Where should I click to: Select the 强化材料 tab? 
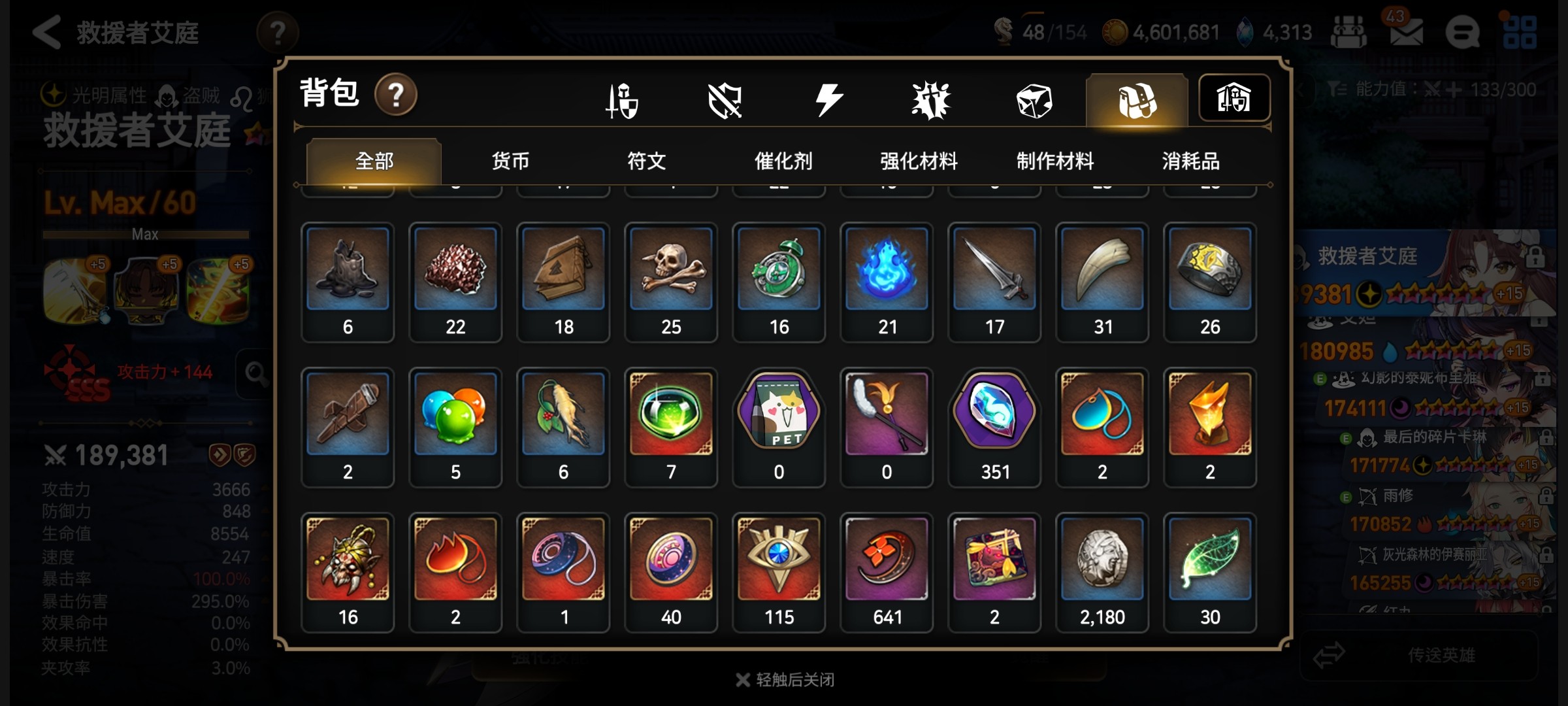click(919, 161)
